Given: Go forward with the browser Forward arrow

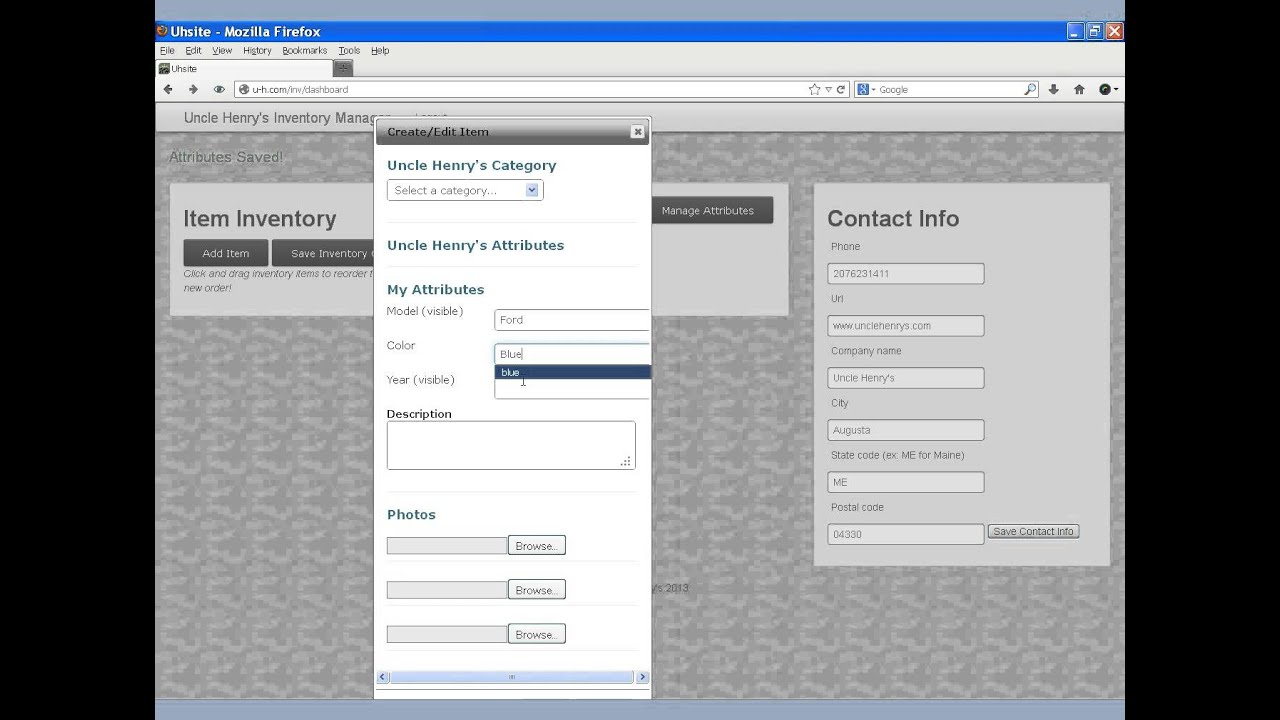Looking at the screenshot, I should pos(193,89).
